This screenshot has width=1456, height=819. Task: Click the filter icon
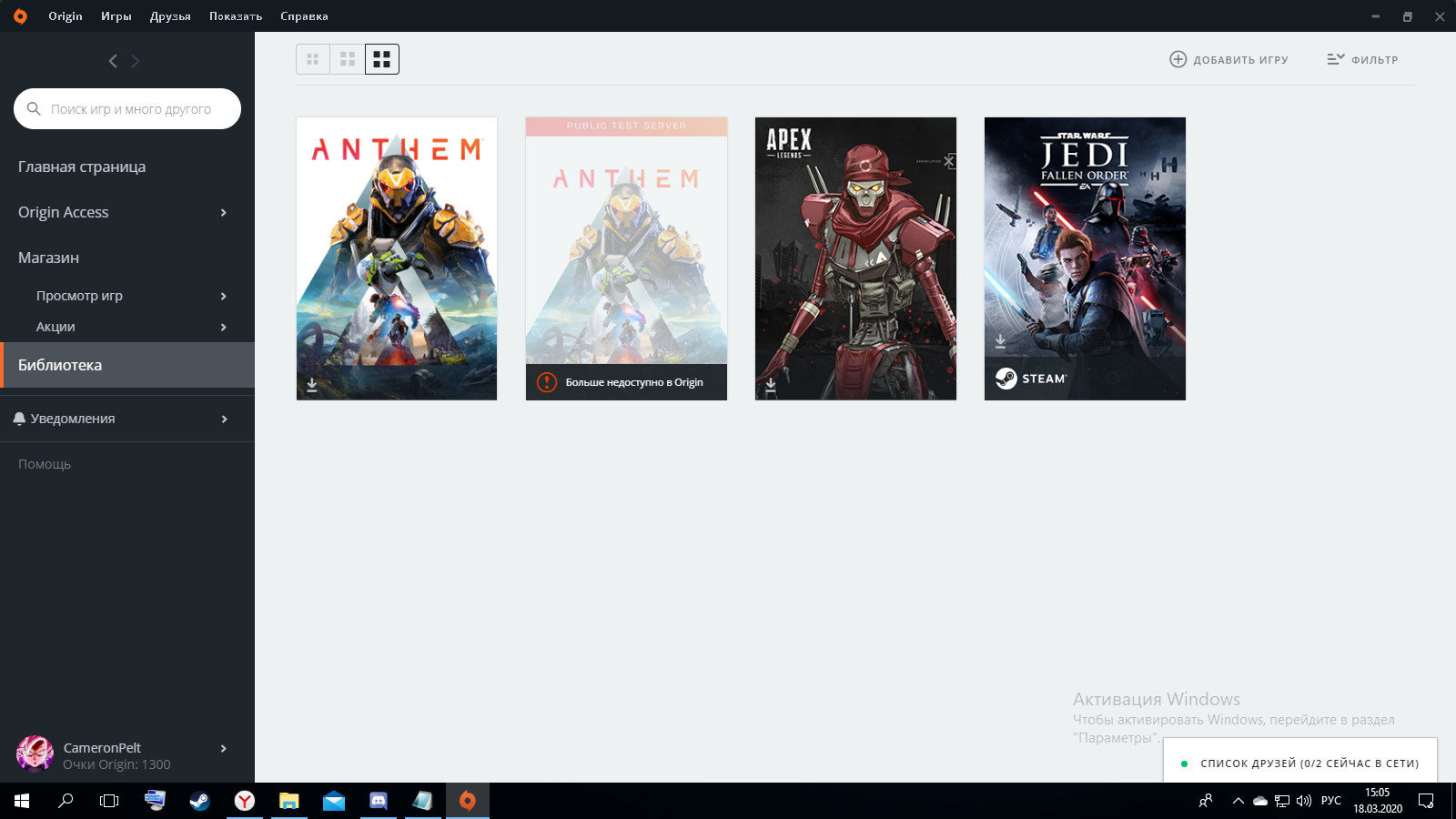tap(1335, 59)
